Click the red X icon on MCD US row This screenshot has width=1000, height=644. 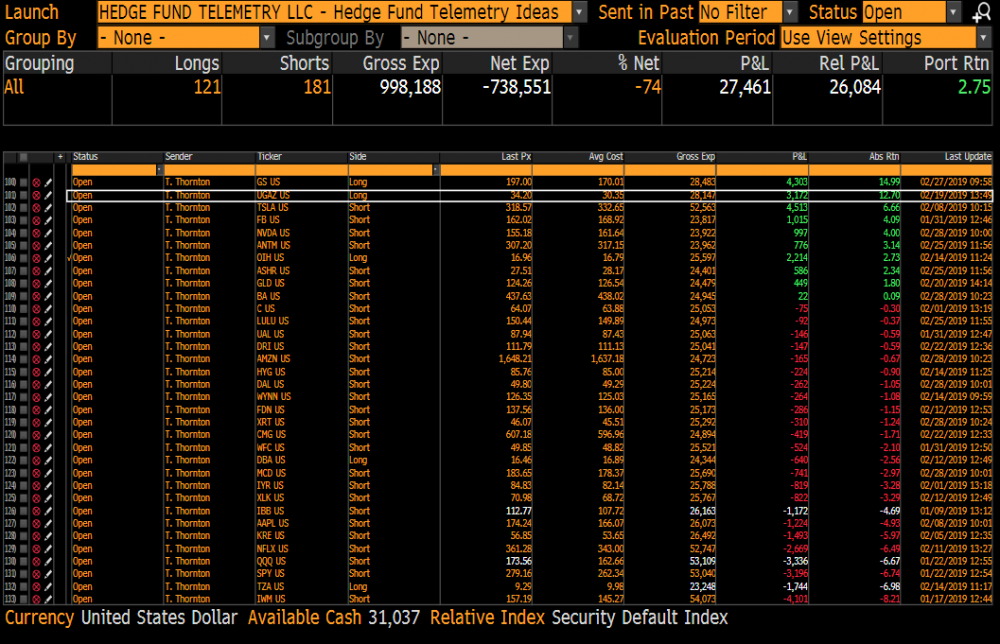click(x=36, y=473)
